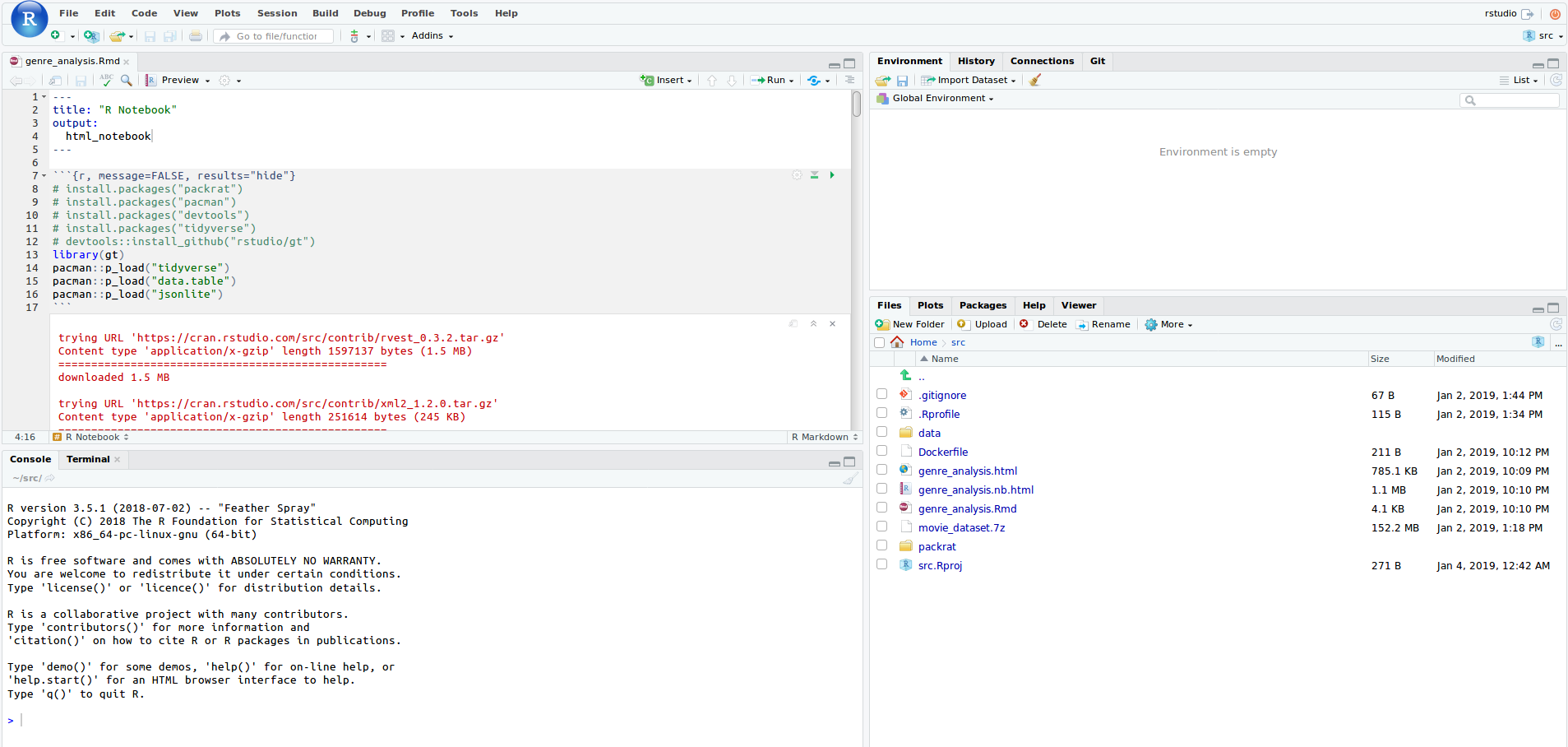
Task: Switch to the Git tab
Action: click(1098, 61)
